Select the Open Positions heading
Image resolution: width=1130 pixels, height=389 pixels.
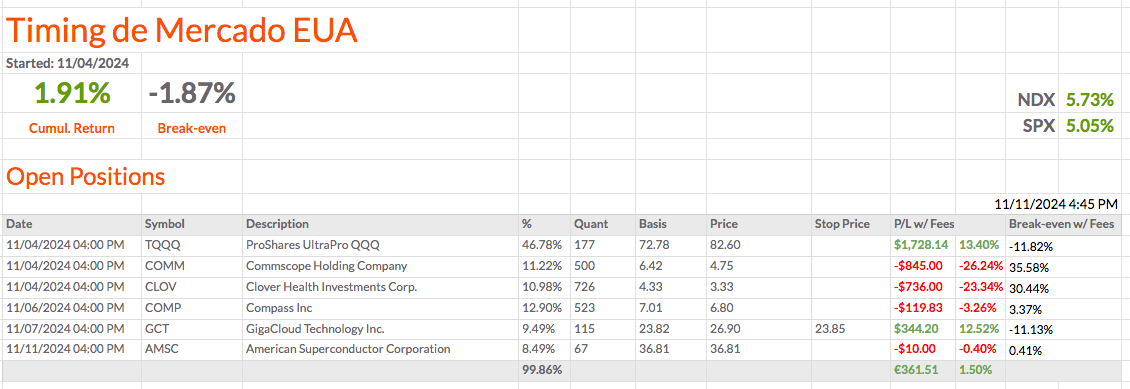tap(86, 176)
